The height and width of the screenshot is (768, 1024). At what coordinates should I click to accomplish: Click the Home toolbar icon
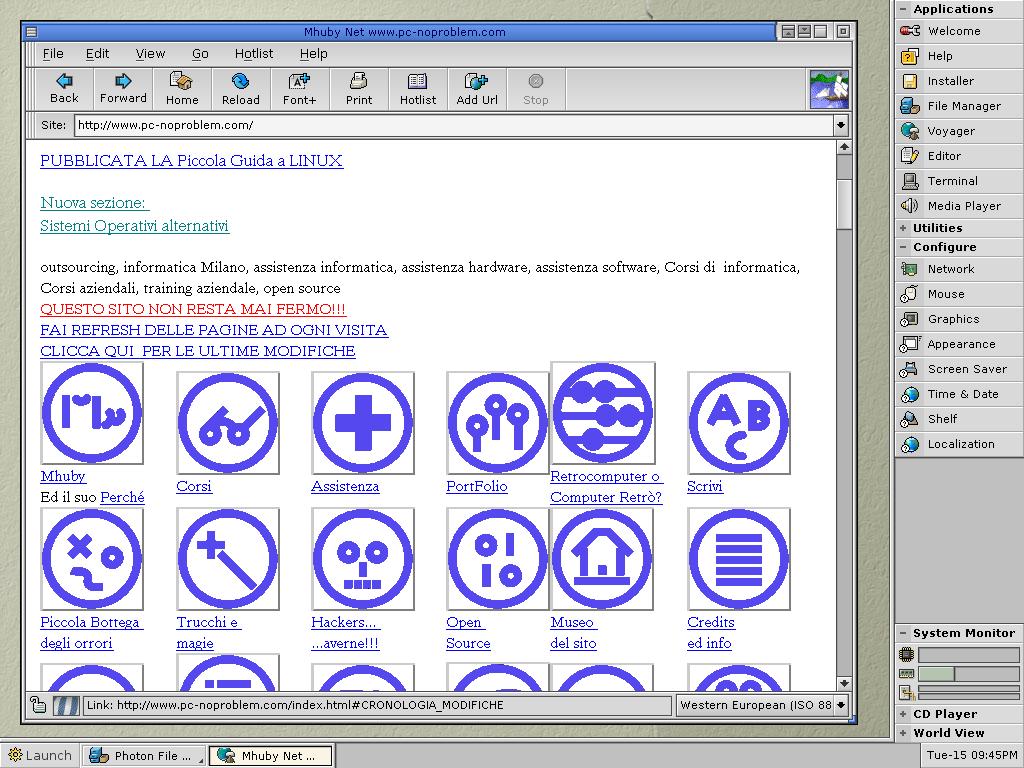(x=181, y=81)
